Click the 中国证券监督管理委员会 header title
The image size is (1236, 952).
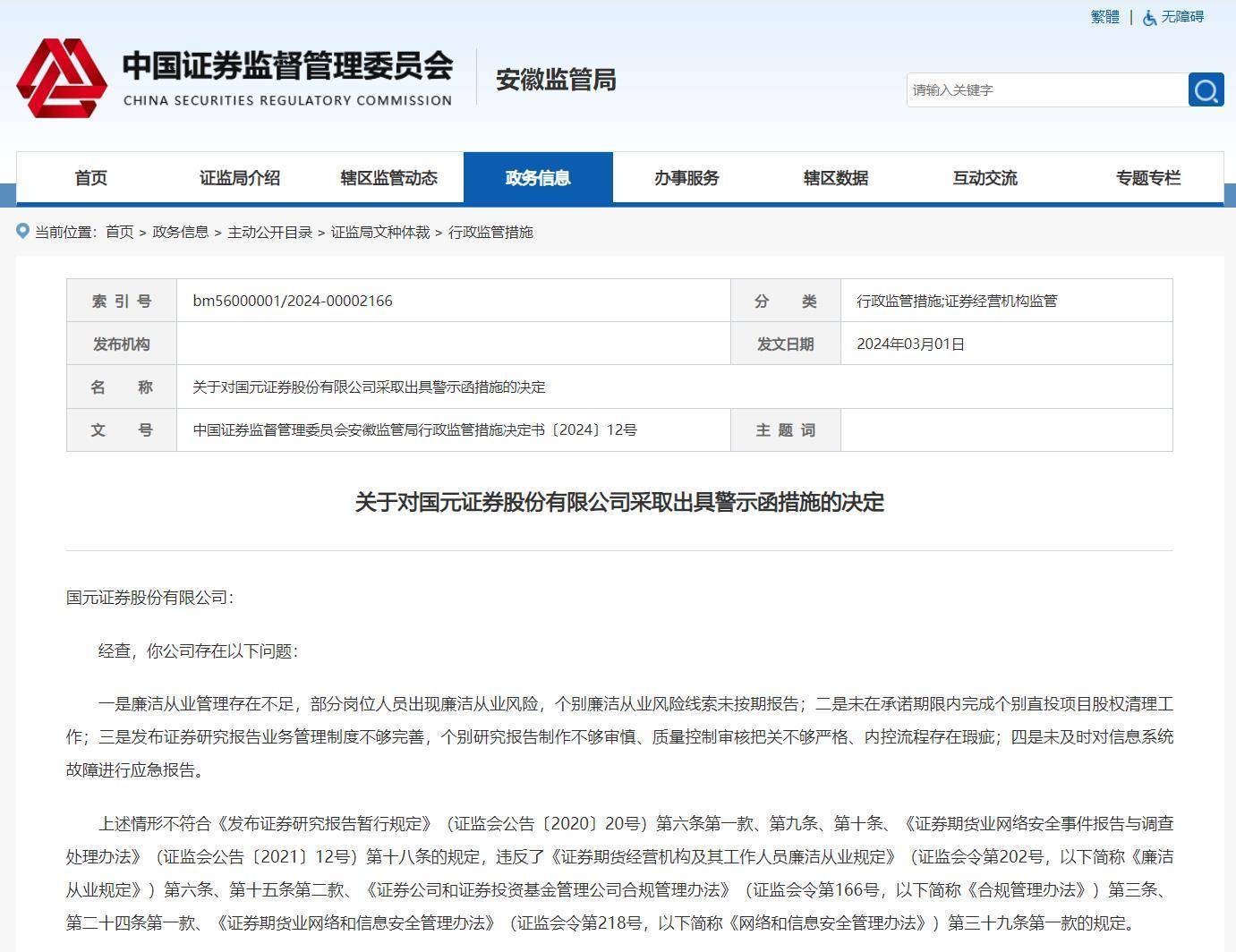288,65
